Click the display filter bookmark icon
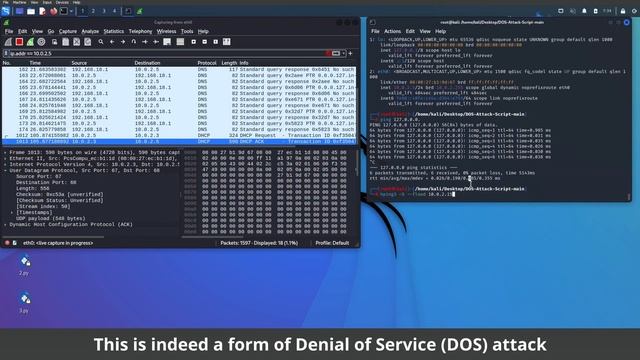Viewport: 640px width, 360px height. tap(6, 53)
